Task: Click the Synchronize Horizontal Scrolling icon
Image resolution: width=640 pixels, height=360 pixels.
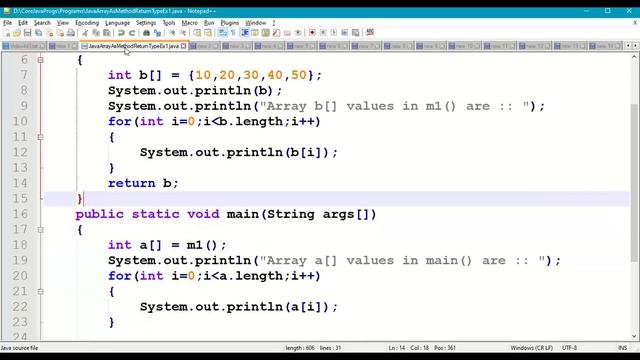Action: (x=208, y=33)
